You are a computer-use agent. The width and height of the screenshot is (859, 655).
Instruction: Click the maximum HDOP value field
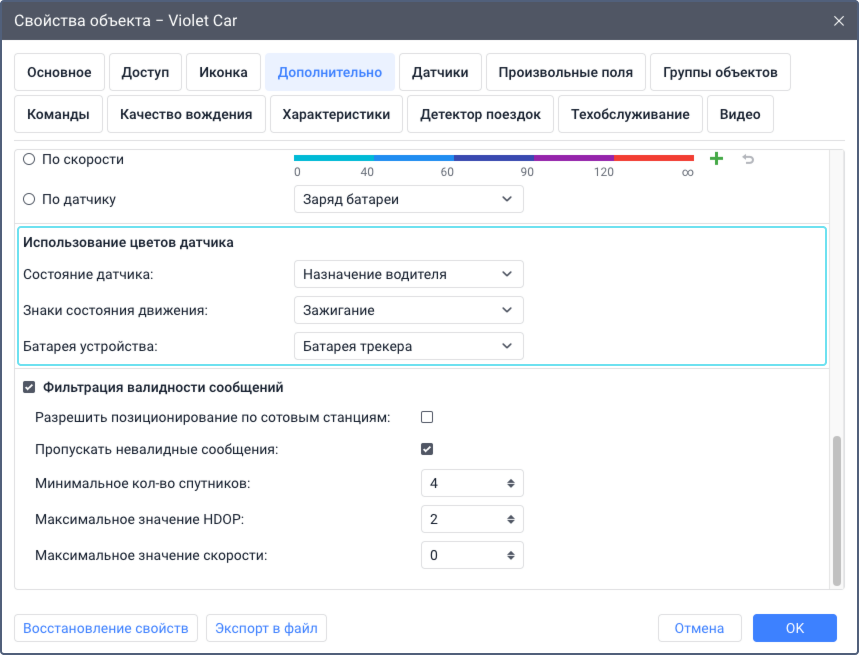(x=463, y=519)
